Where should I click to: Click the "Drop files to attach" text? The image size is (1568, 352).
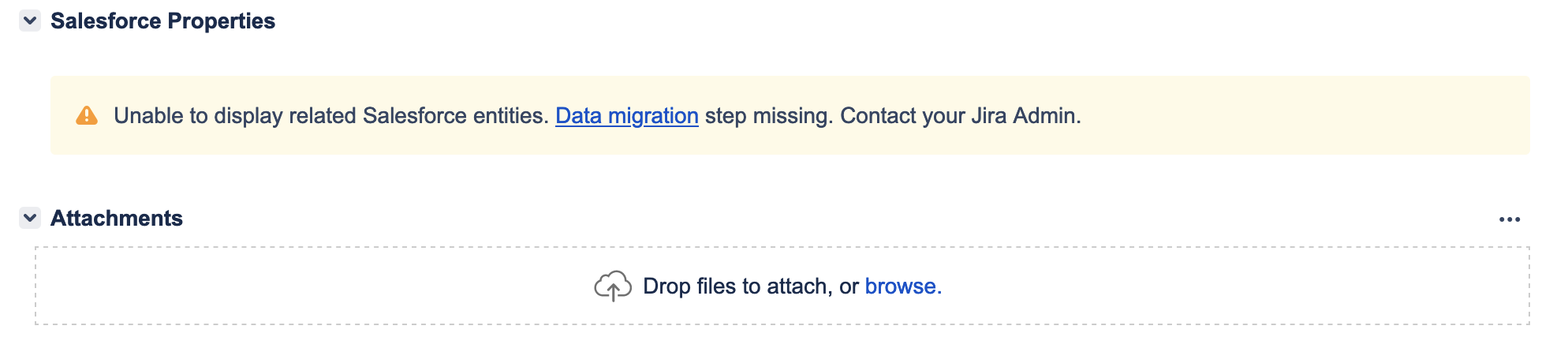coord(737,286)
